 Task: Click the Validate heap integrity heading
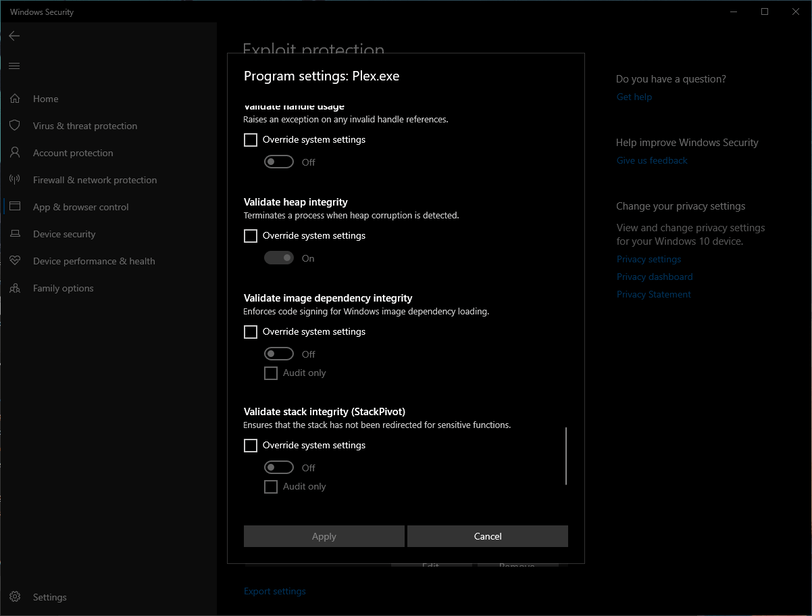pyautogui.click(x=296, y=202)
